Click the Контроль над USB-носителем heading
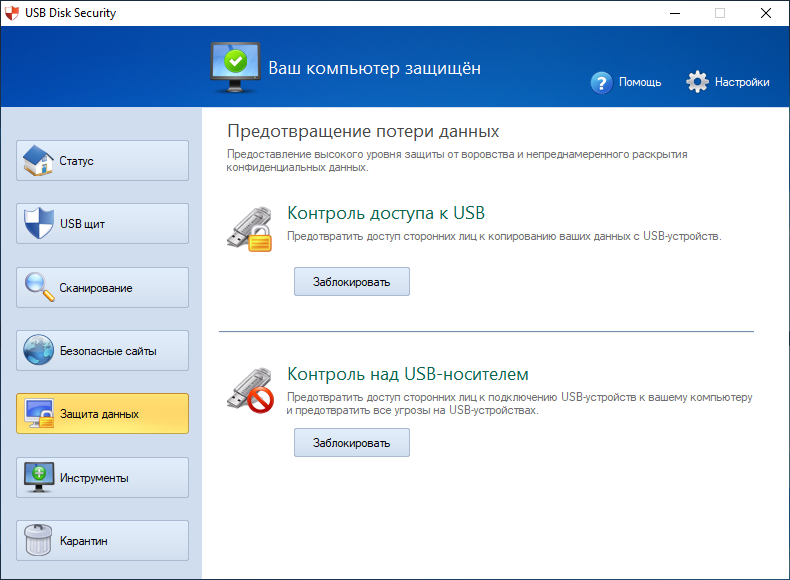The image size is (790, 580). [408, 374]
